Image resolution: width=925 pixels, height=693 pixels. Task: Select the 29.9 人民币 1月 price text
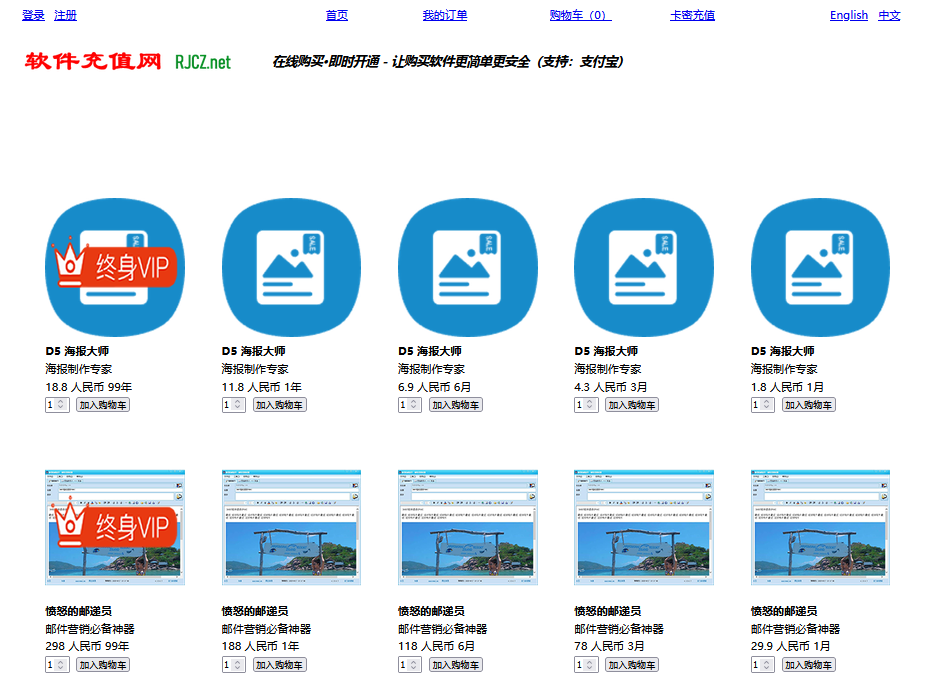[x=790, y=646]
